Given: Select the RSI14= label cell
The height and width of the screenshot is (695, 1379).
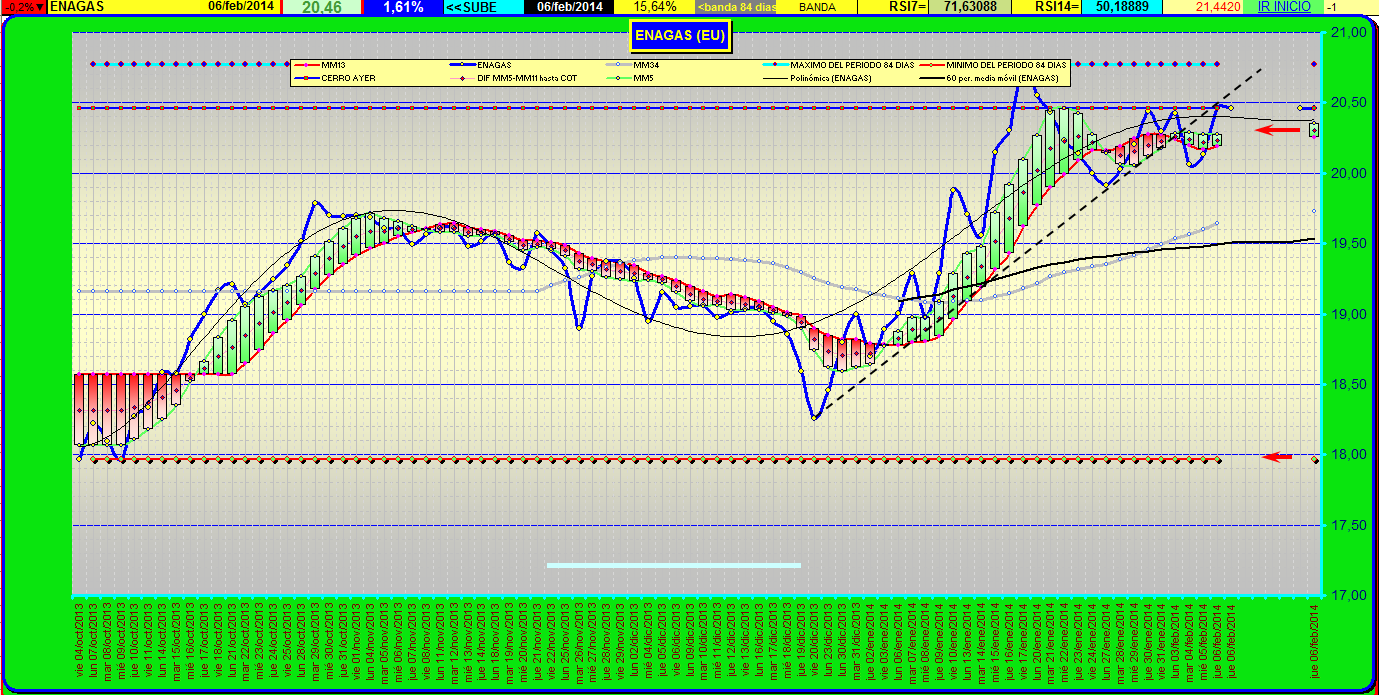Looking at the screenshot, I should [x=1044, y=7].
